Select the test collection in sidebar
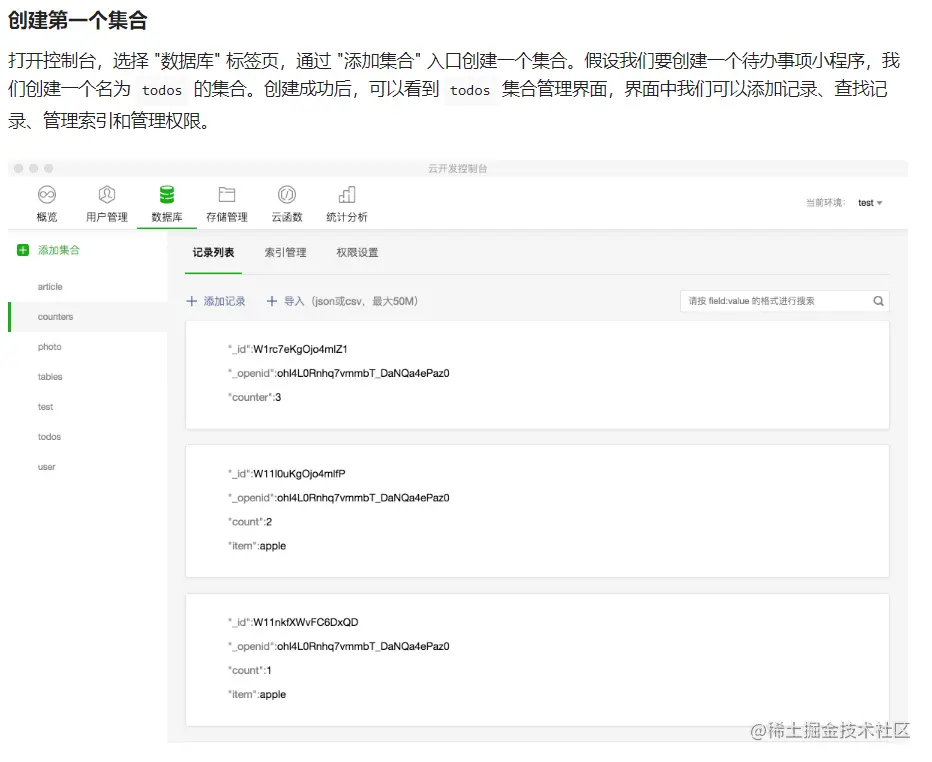This screenshot has width=932, height=762. (x=45, y=407)
